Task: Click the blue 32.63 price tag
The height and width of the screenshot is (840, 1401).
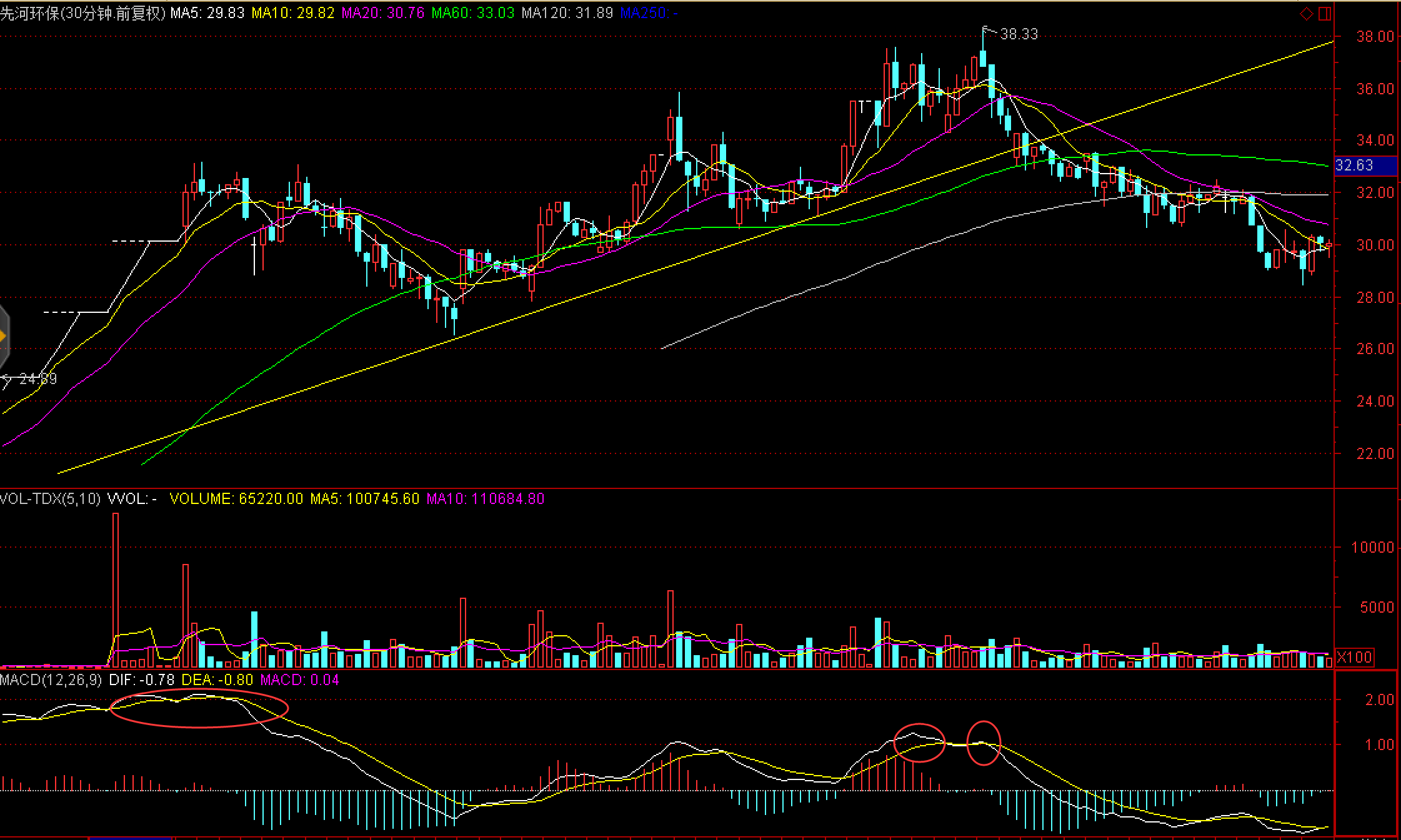Action: (1365, 166)
